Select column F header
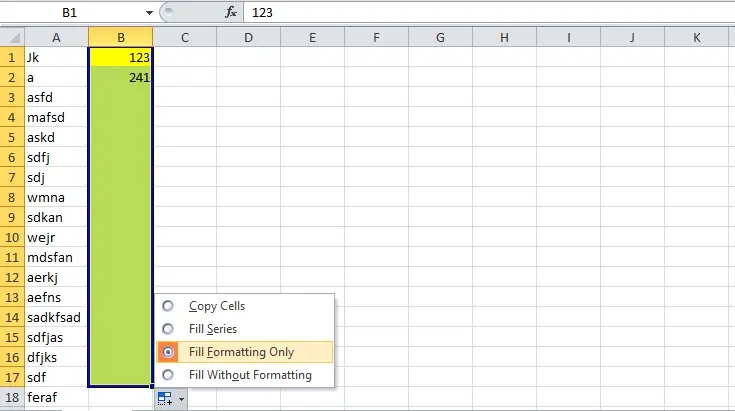The width and height of the screenshot is (735, 411). point(376,37)
